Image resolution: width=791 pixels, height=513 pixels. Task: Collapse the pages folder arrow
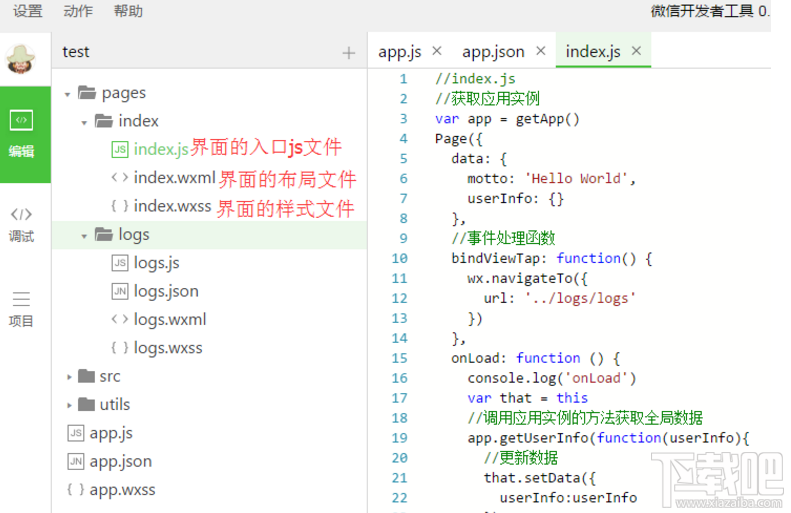(68, 94)
